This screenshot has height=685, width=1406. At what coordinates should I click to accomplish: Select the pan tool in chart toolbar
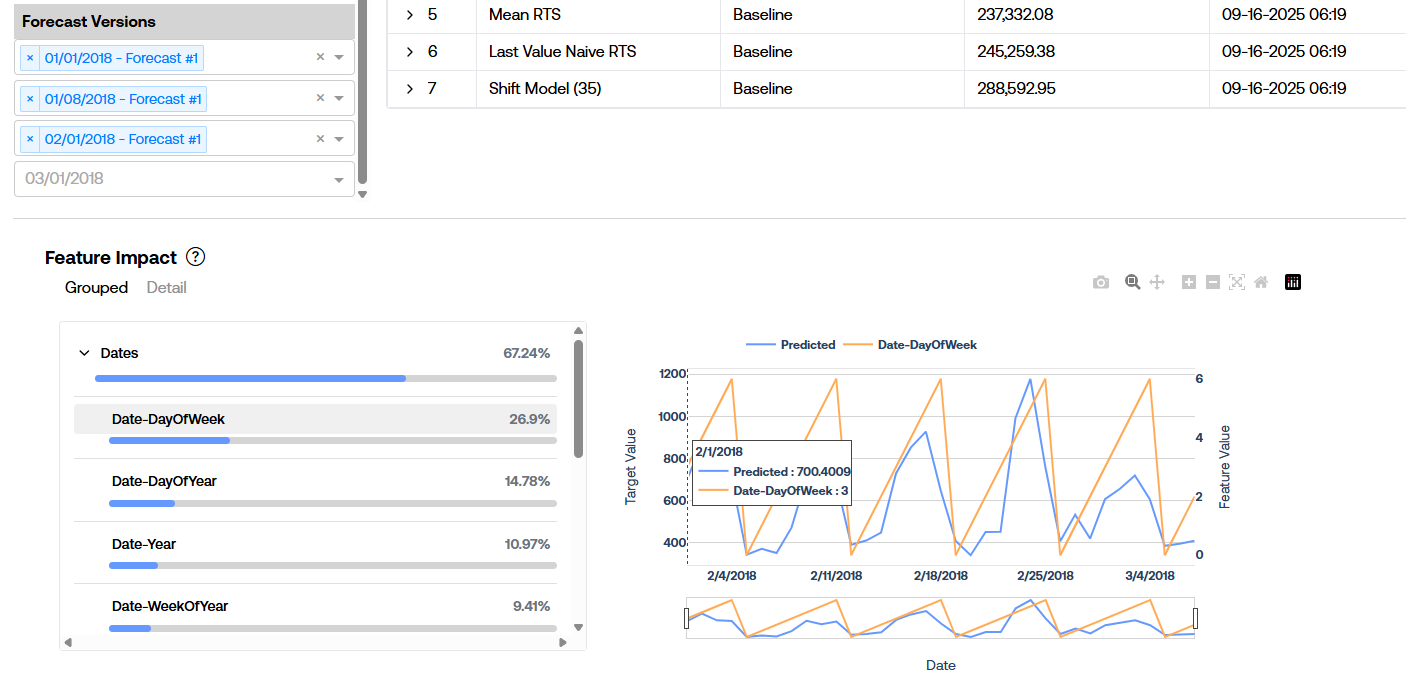click(1157, 283)
